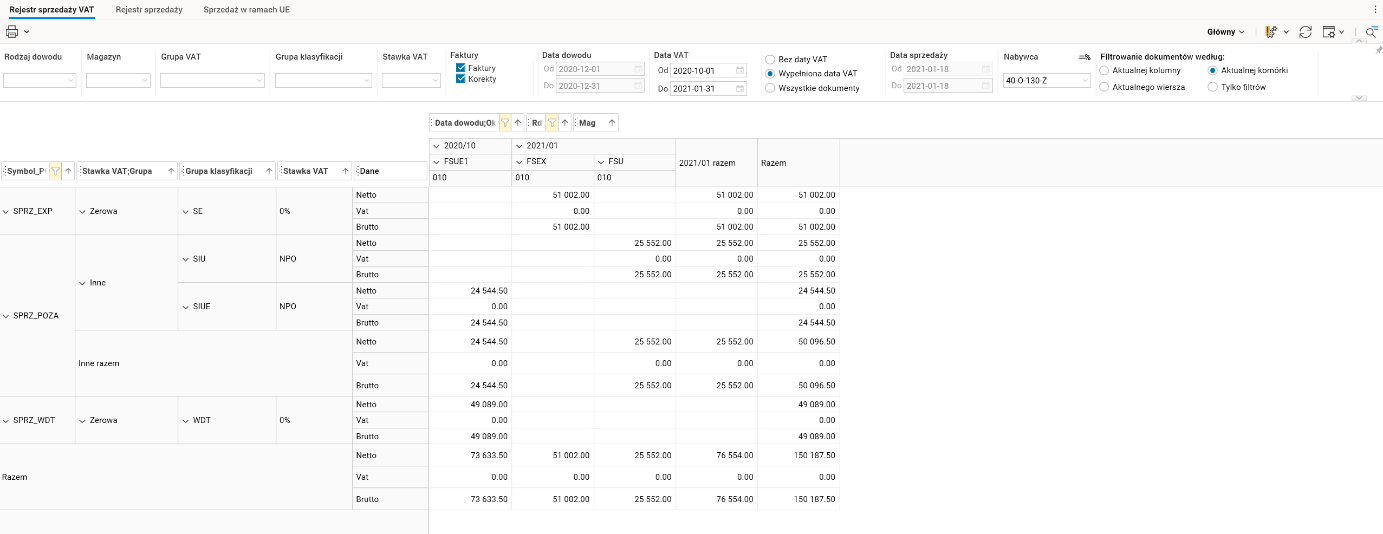Click the =% operator icon beside Nabywca

pyautogui.click(x=1085, y=57)
